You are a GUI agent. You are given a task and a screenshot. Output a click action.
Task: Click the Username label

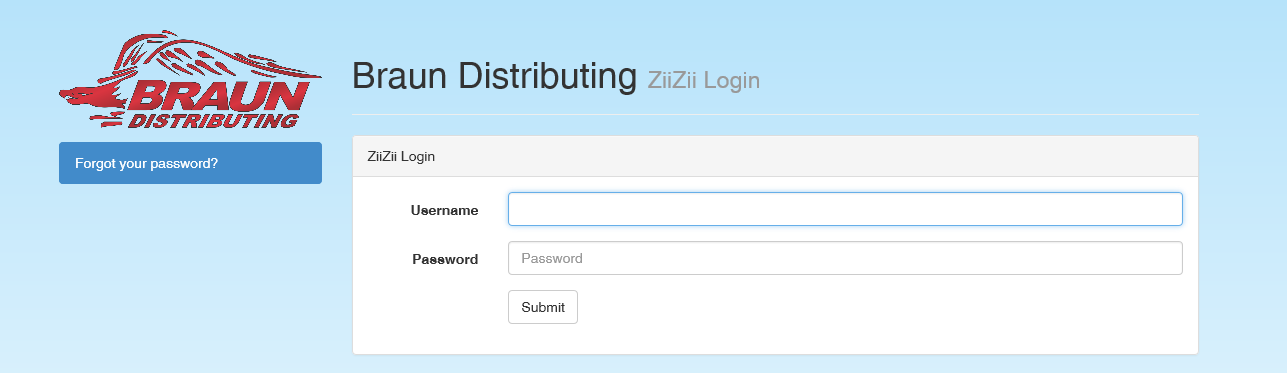tap(444, 210)
